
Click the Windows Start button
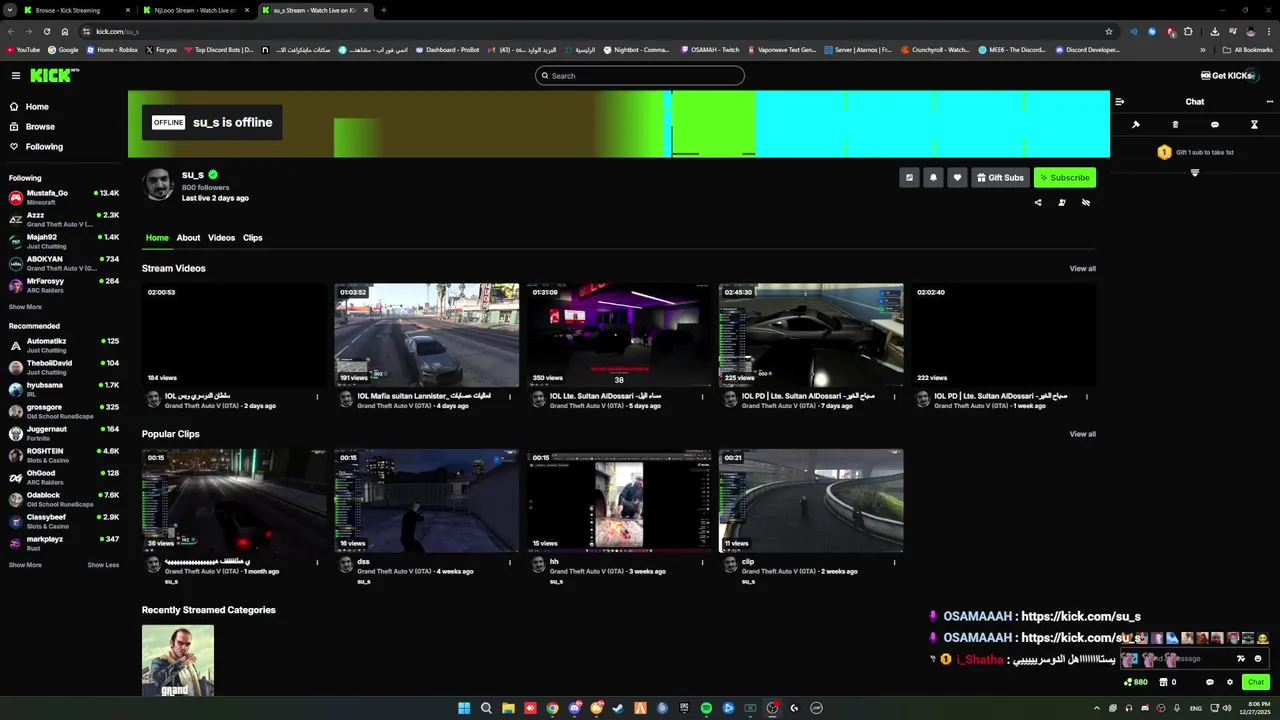[464, 708]
